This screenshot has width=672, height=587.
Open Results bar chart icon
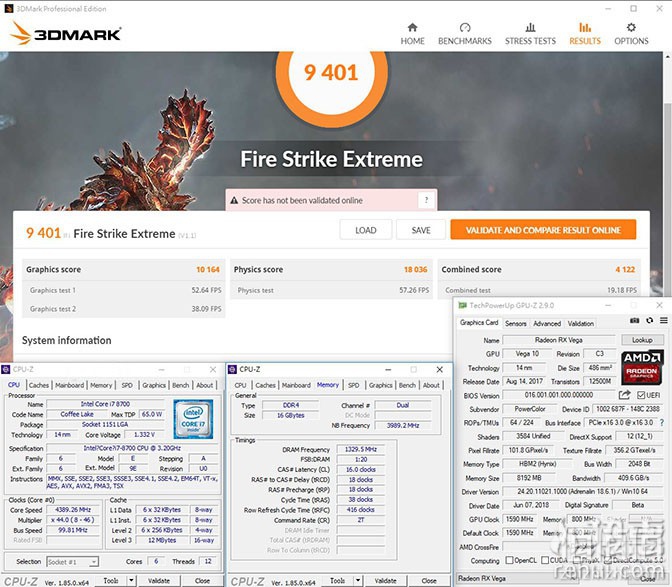click(x=585, y=28)
